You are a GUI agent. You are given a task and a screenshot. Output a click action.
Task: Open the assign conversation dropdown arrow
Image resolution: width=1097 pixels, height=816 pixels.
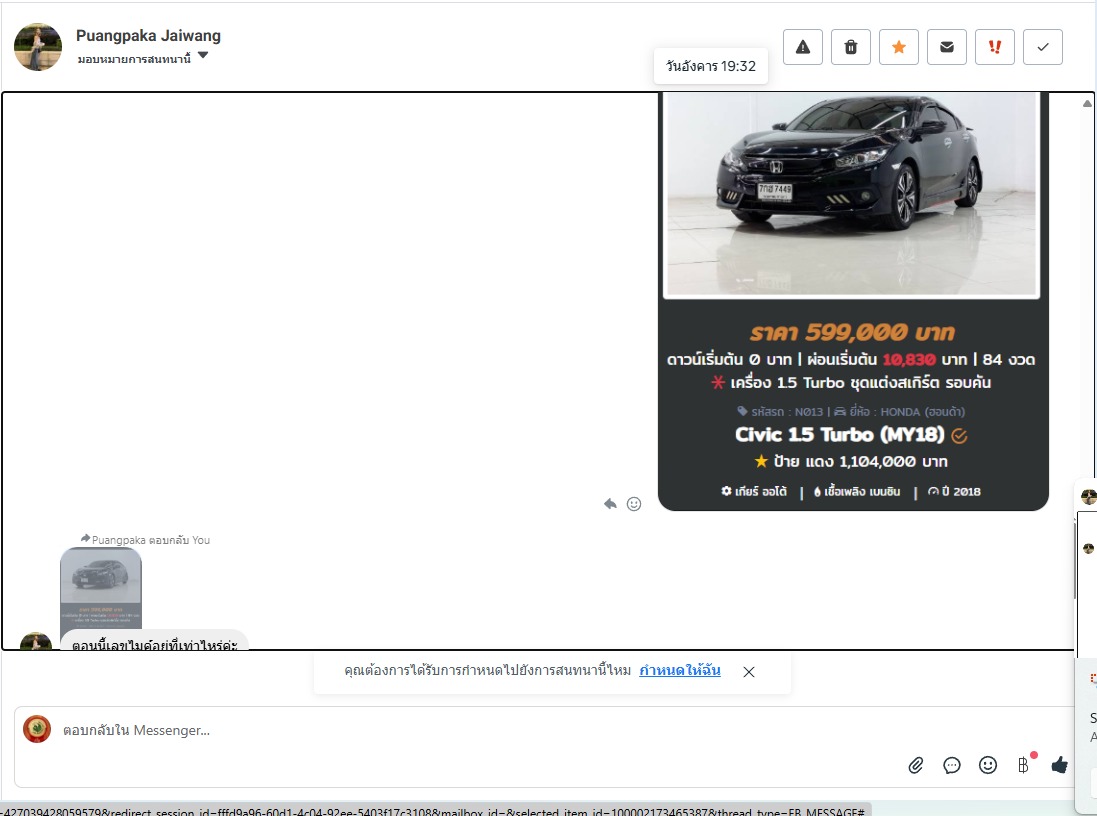pyautogui.click(x=203, y=55)
